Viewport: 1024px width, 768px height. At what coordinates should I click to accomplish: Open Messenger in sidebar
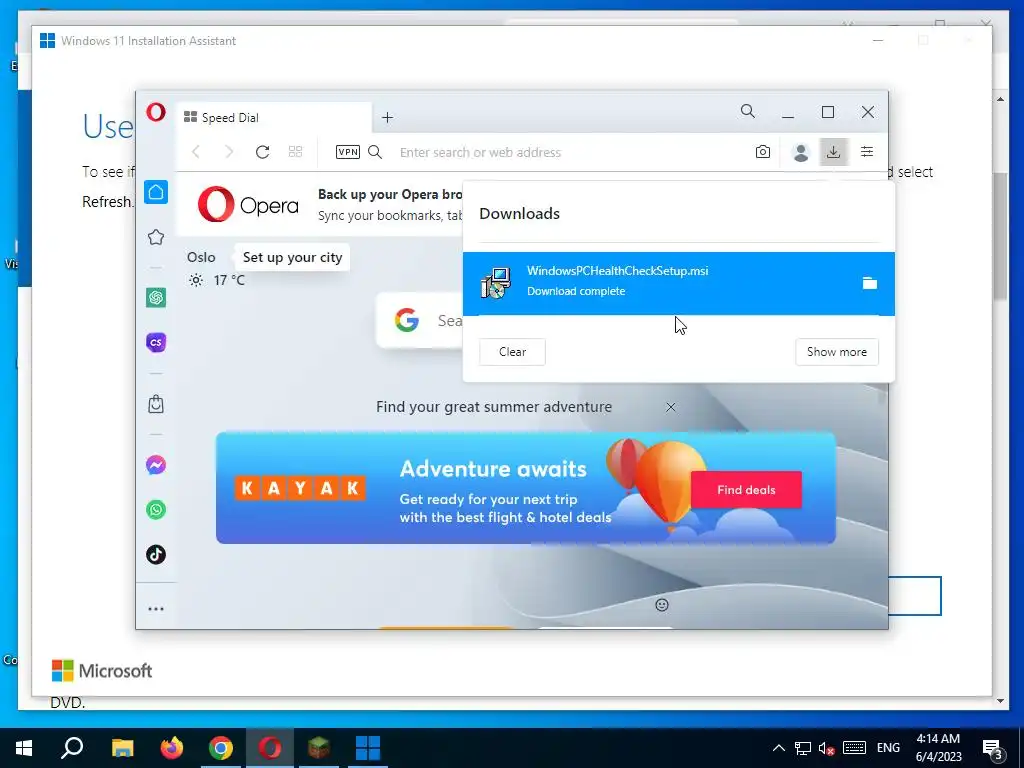click(x=156, y=465)
